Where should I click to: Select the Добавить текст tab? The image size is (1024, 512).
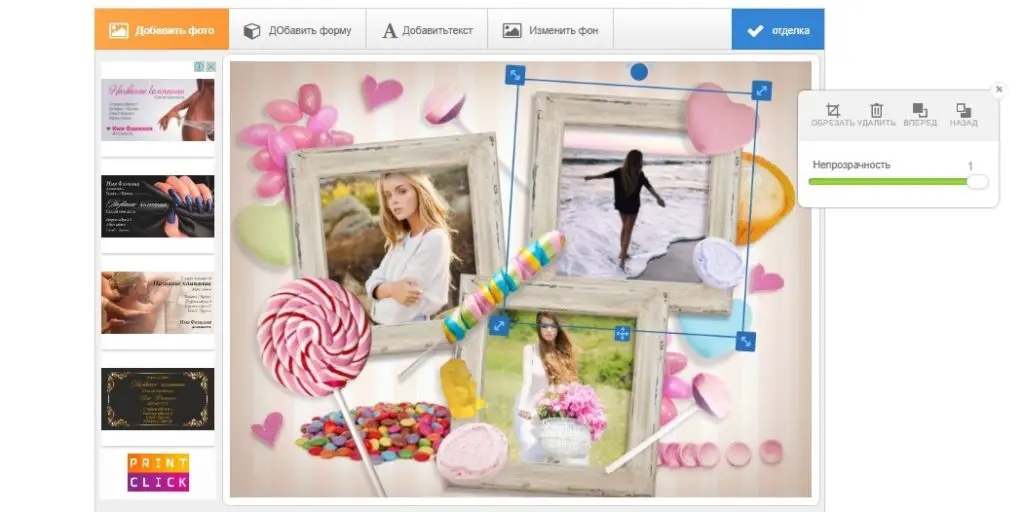pos(426,30)
